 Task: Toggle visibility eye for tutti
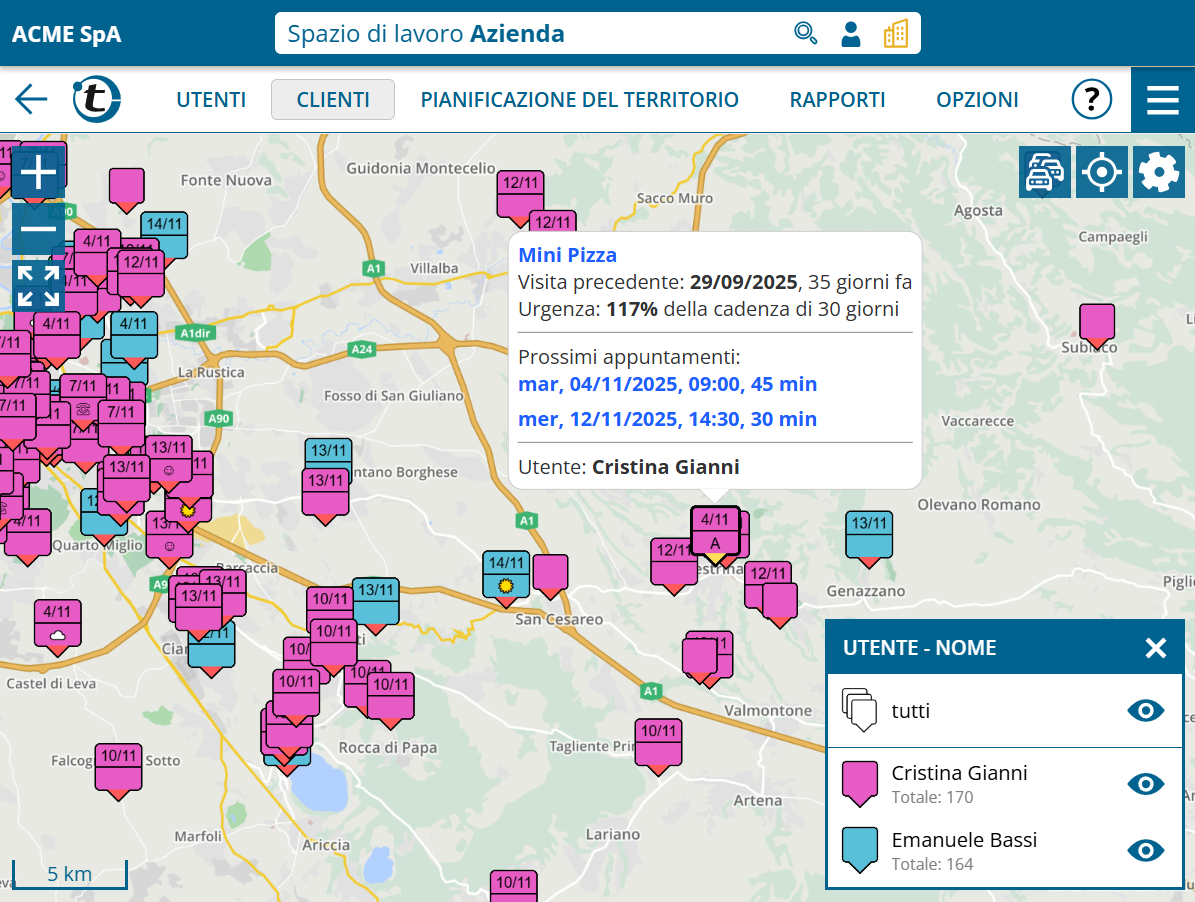[1146, 711]
